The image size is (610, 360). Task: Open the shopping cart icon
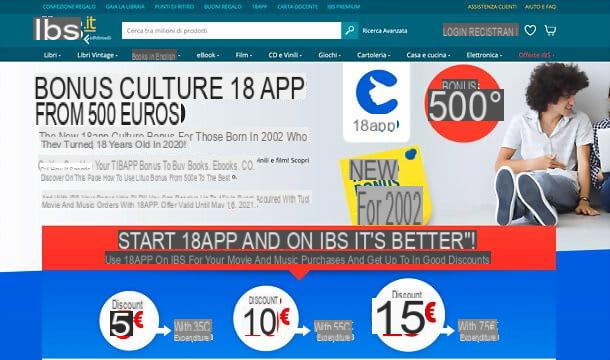tap(550, 30)
